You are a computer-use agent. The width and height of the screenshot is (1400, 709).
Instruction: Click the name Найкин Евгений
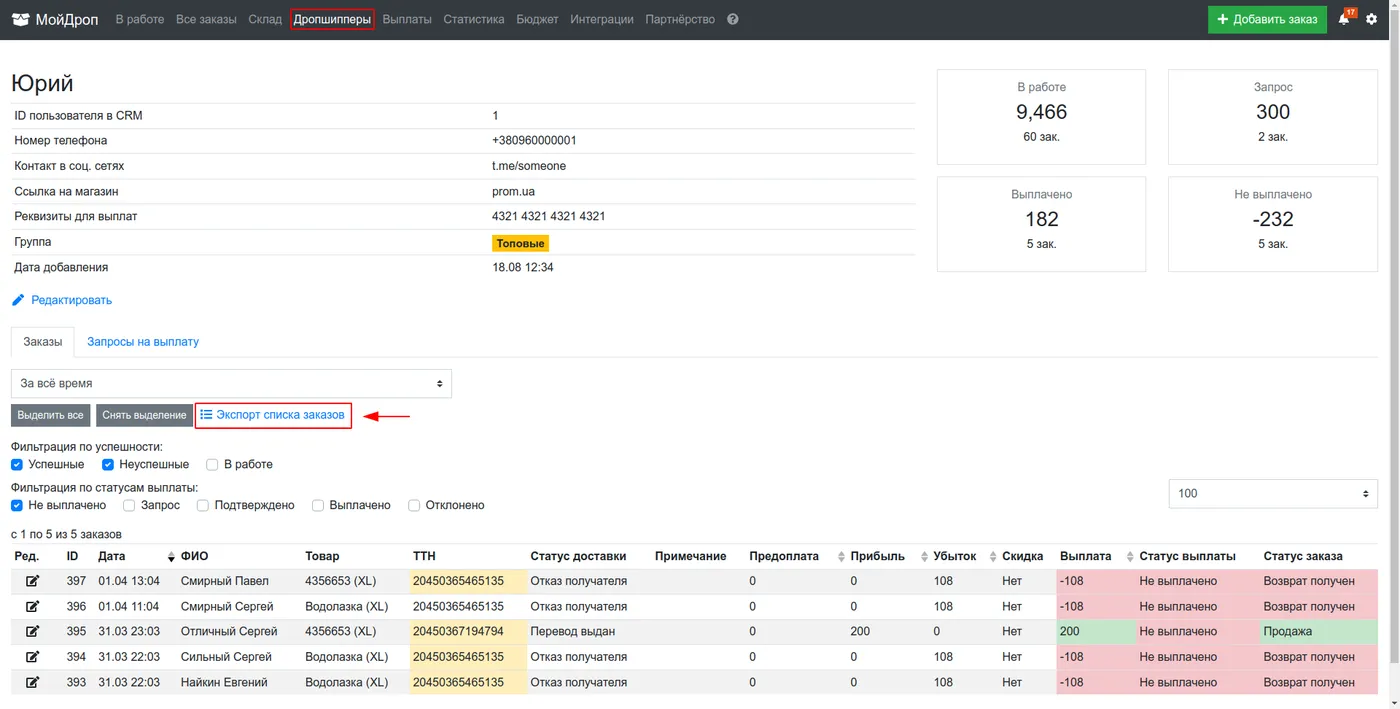(224, 682)
